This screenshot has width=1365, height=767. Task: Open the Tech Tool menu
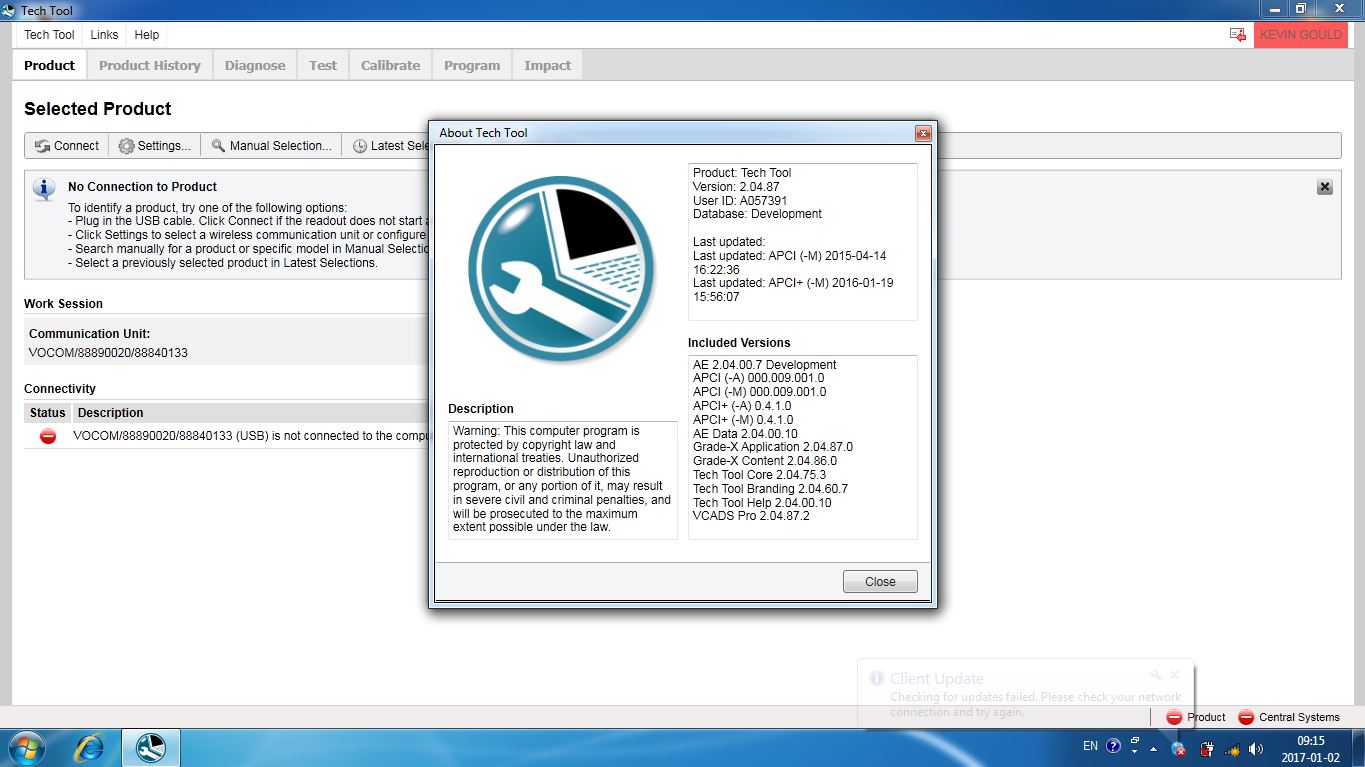[x=49, y=35]
